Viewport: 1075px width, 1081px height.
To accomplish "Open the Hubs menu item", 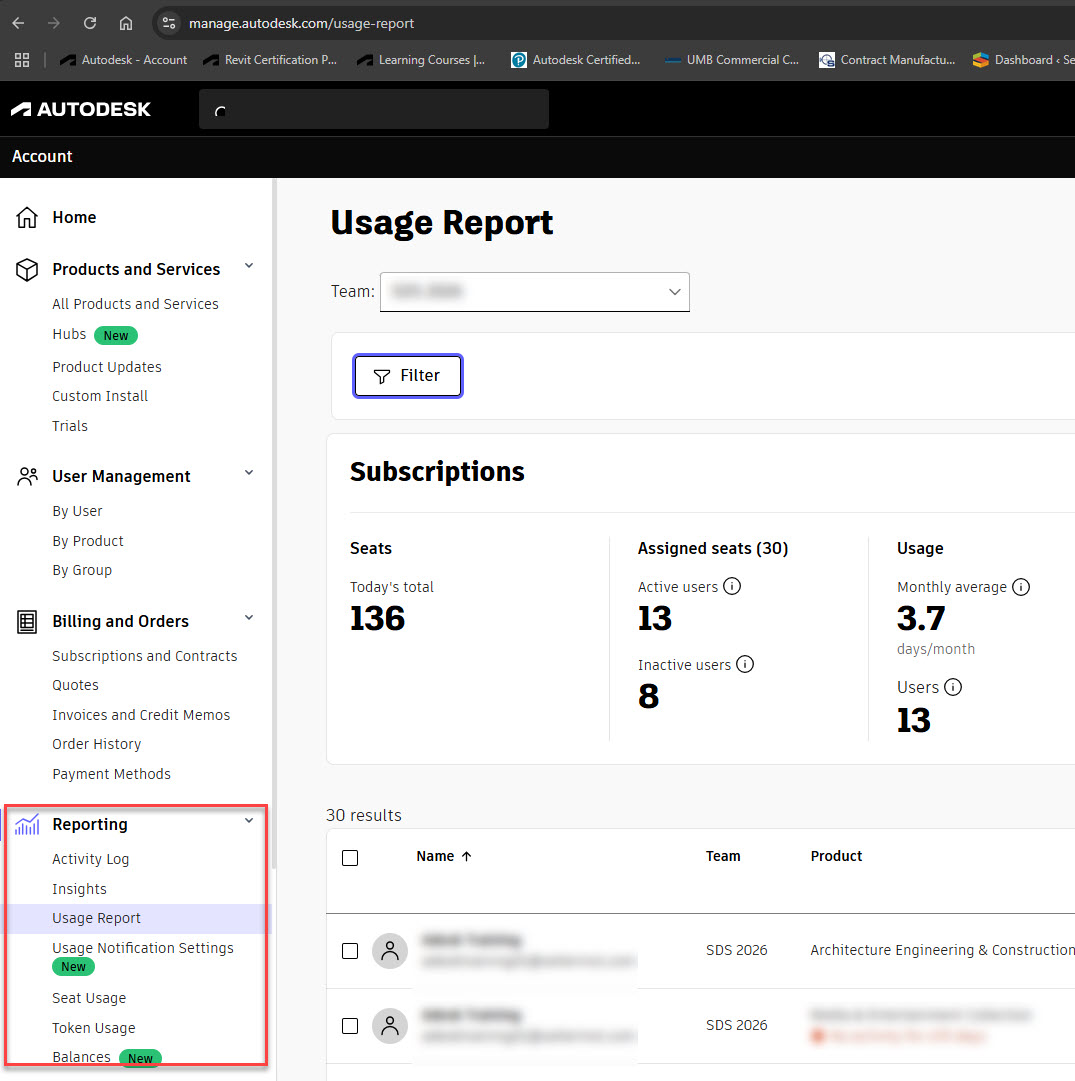I will click(69, 334).
